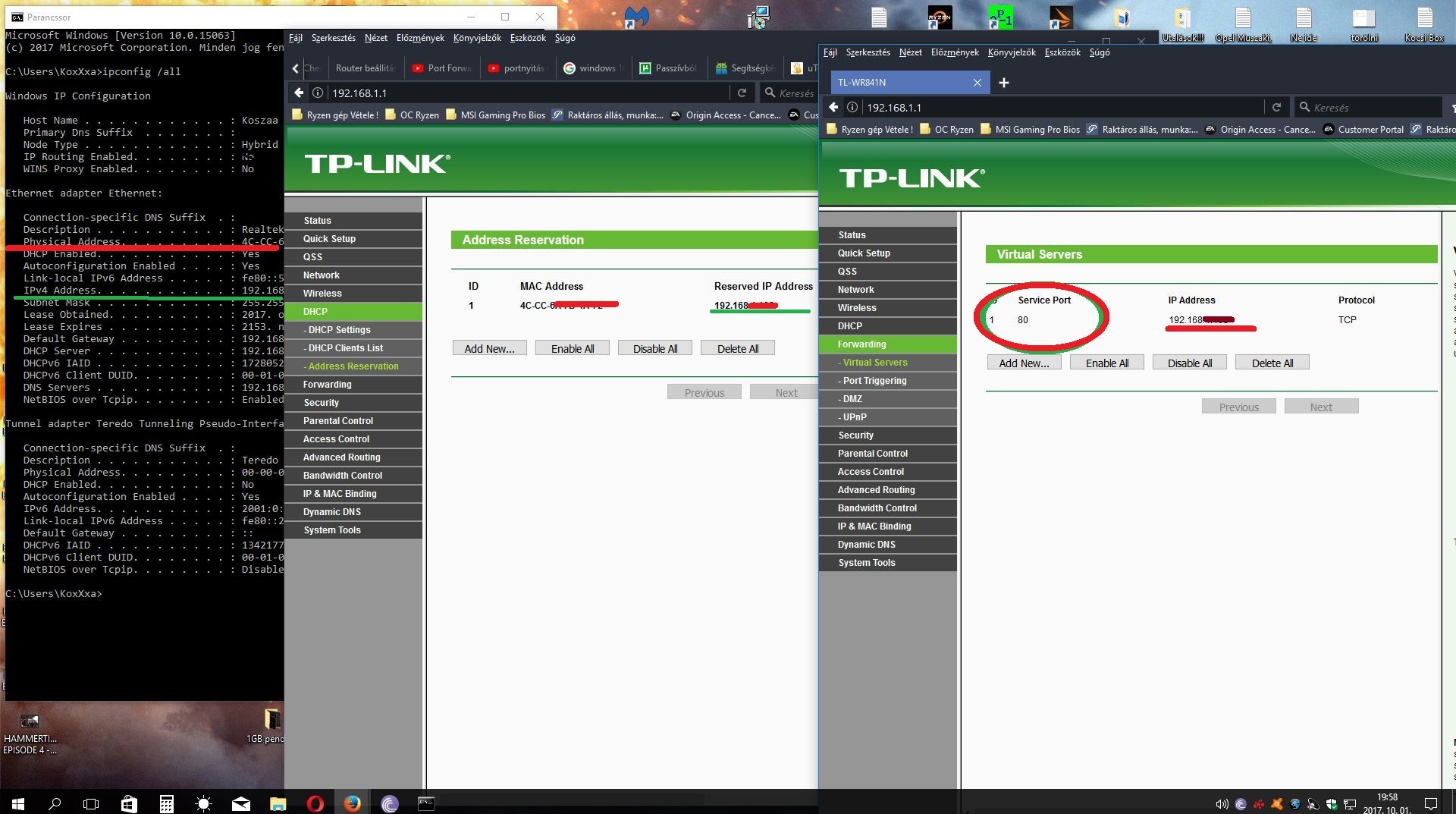
Task: Open the Opel Muszaki desktop file
Action: tap(1243, 24)
